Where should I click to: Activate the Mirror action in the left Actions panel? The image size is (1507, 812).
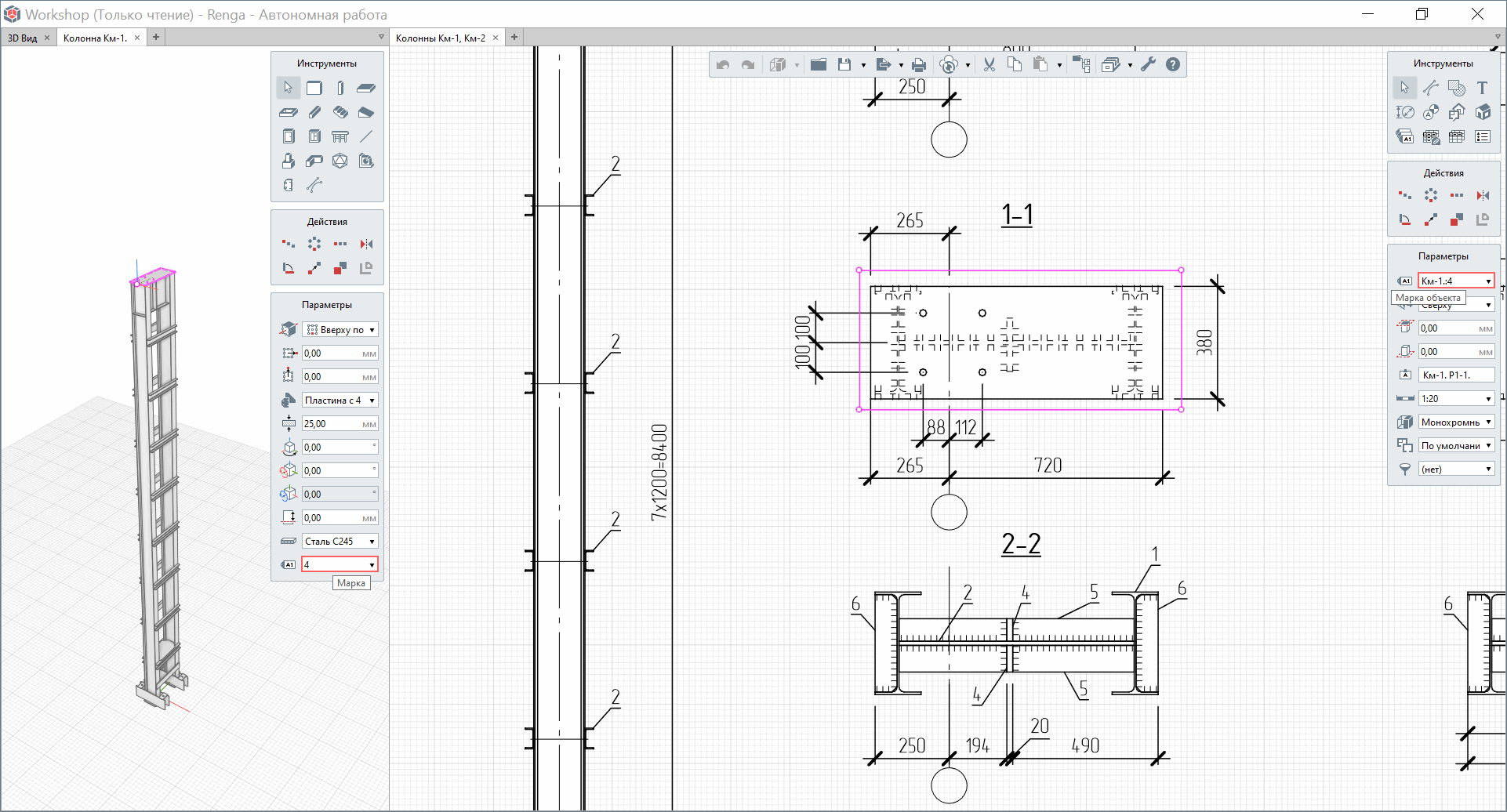pyautogui.click(x=366, y=244)
